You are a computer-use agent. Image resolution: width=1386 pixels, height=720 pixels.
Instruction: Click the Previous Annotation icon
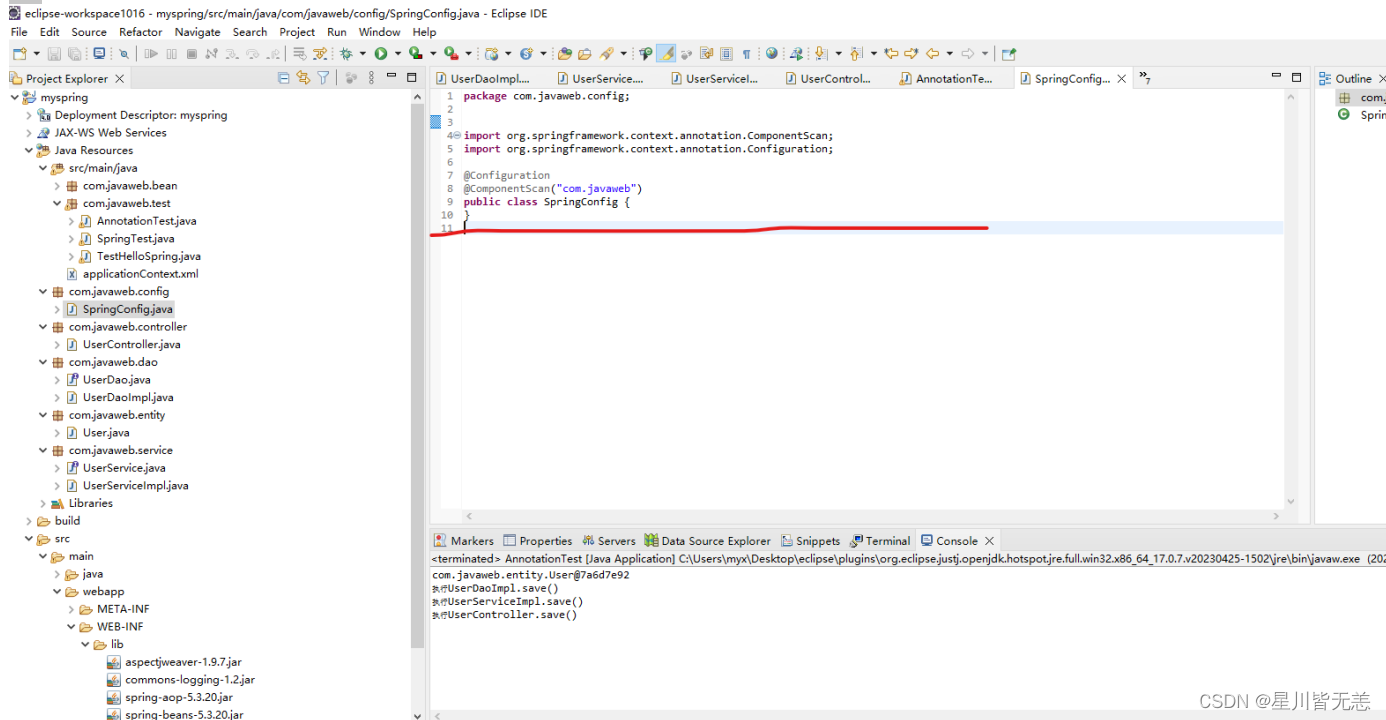pos(856,53)
